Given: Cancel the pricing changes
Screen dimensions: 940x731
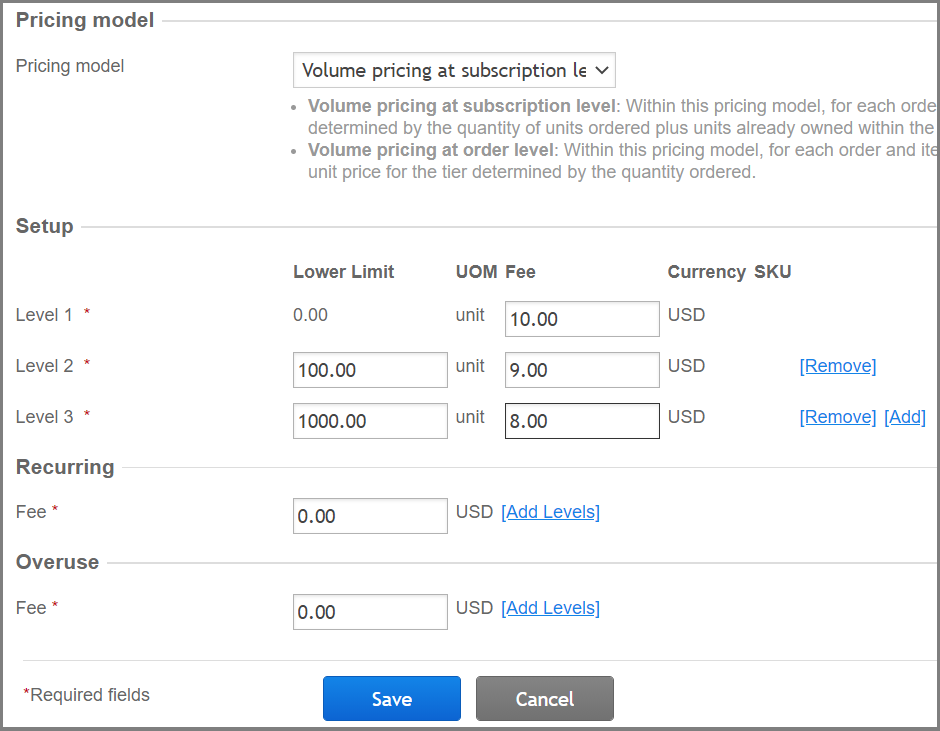Looking at the screenshot, I should pos(544,698).
